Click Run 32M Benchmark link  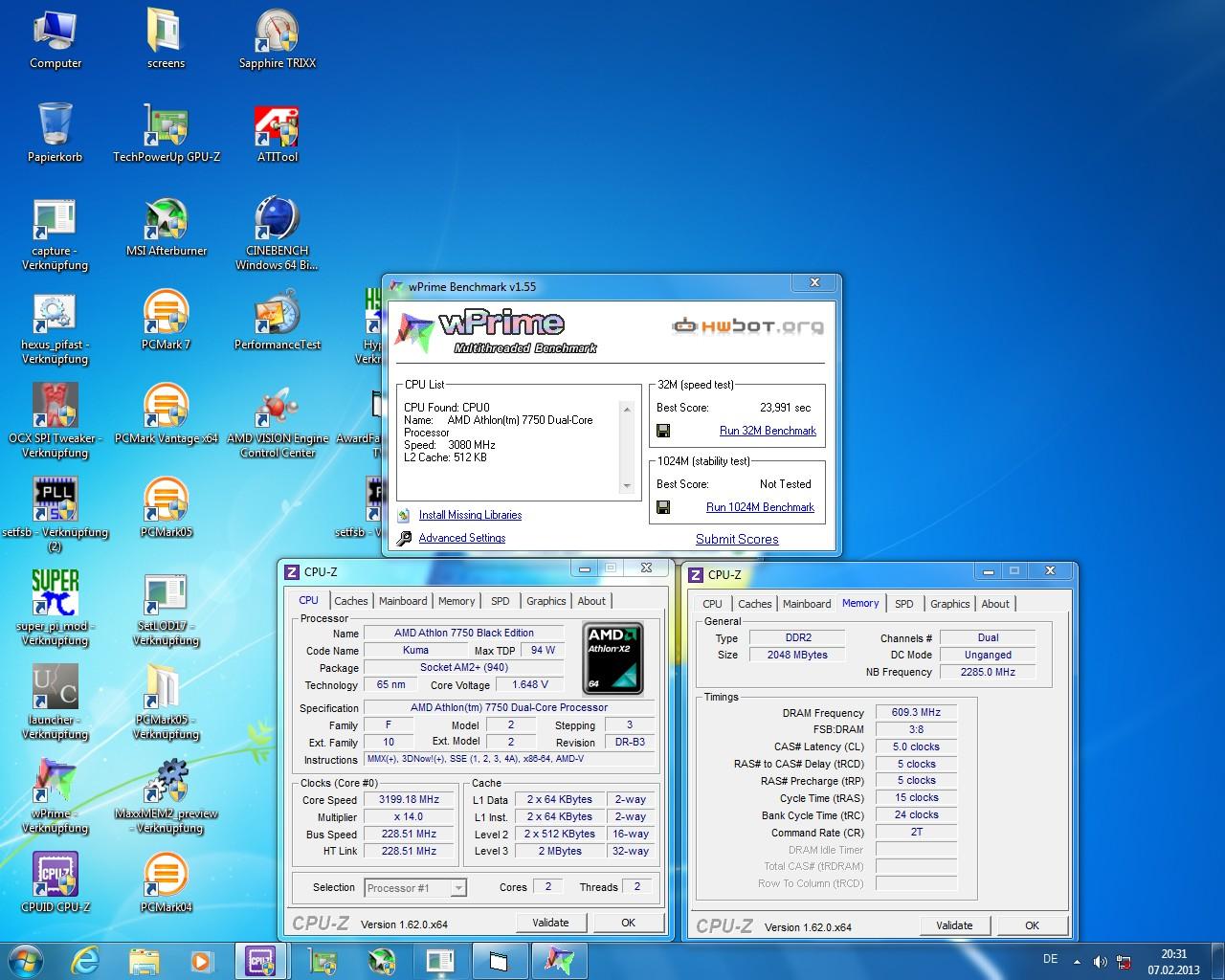[768, 431]
